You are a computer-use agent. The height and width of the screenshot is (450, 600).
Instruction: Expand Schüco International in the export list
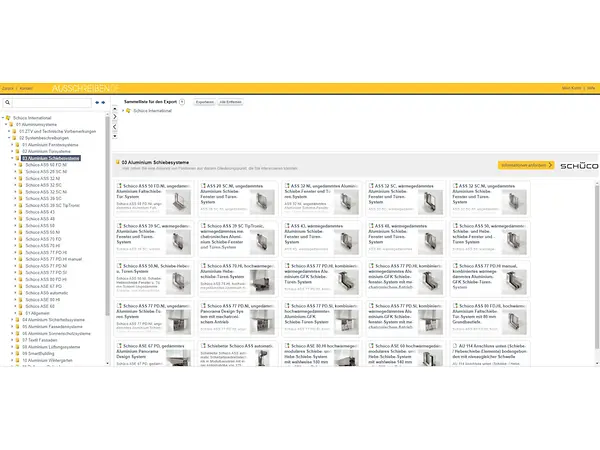click(122, 110)
